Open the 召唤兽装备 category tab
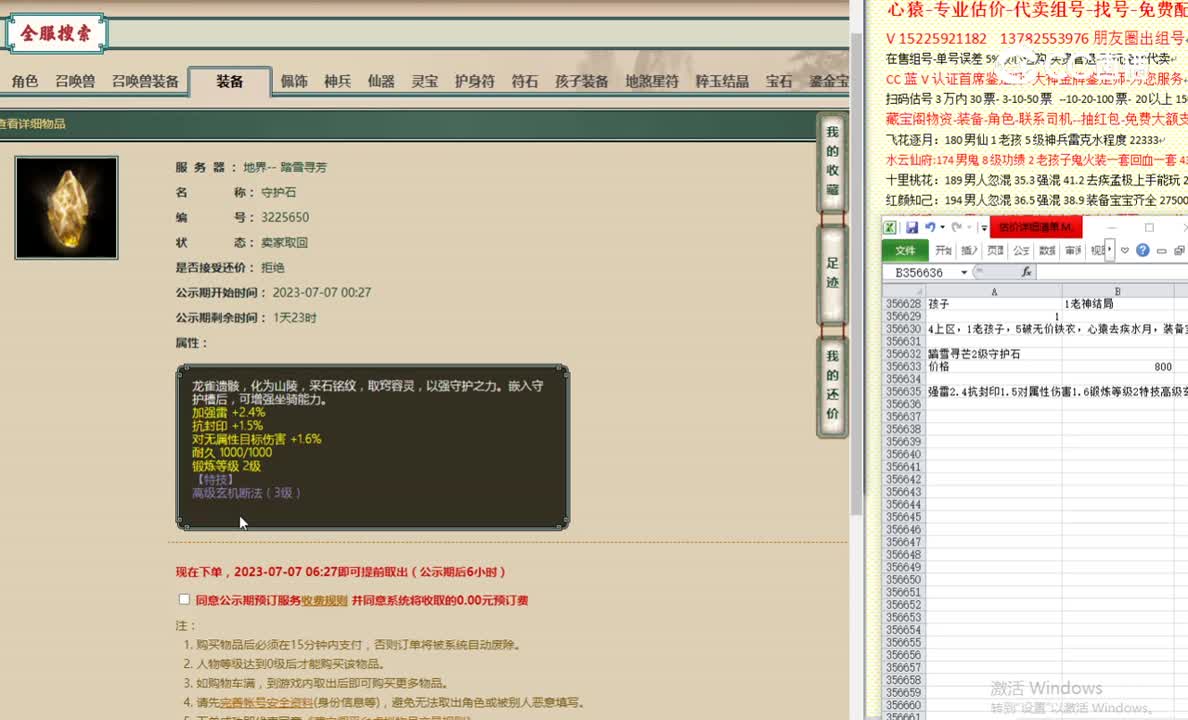Screen dimensions: 1188x720 click(145, 81)
